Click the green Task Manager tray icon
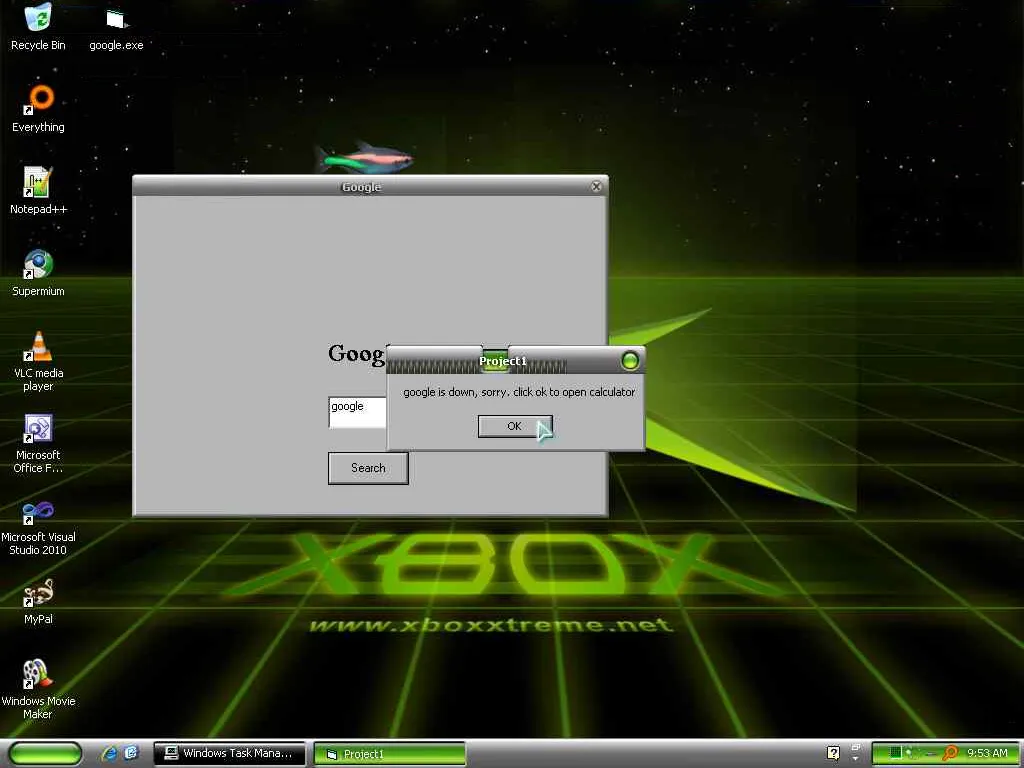The width and height of the screenshot is (1024, 768). [x=895, y=753]
